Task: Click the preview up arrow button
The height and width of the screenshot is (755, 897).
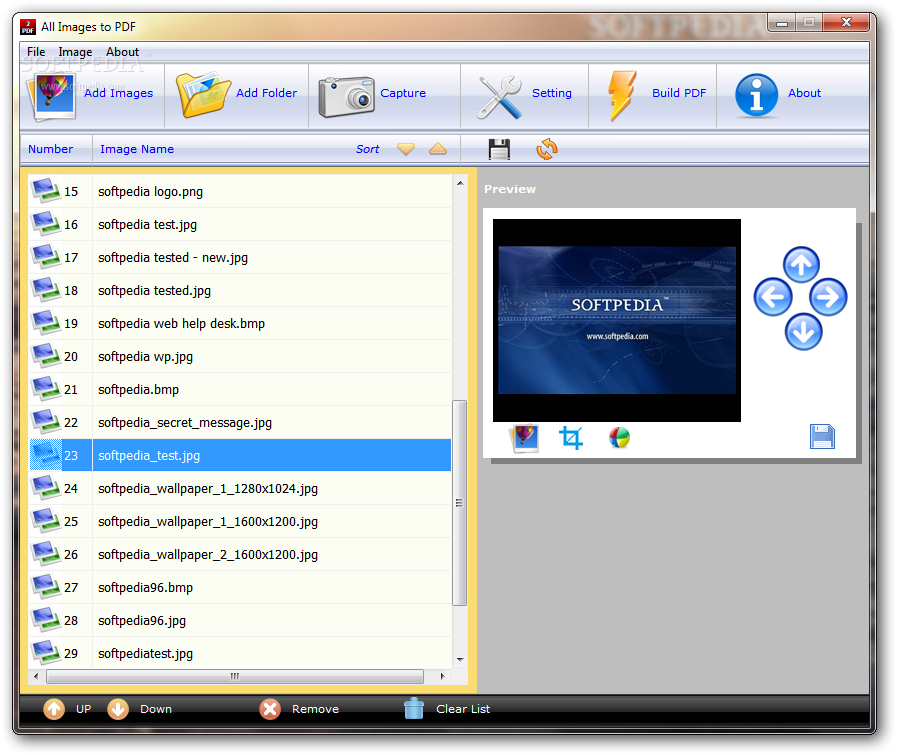Action: 801,264
